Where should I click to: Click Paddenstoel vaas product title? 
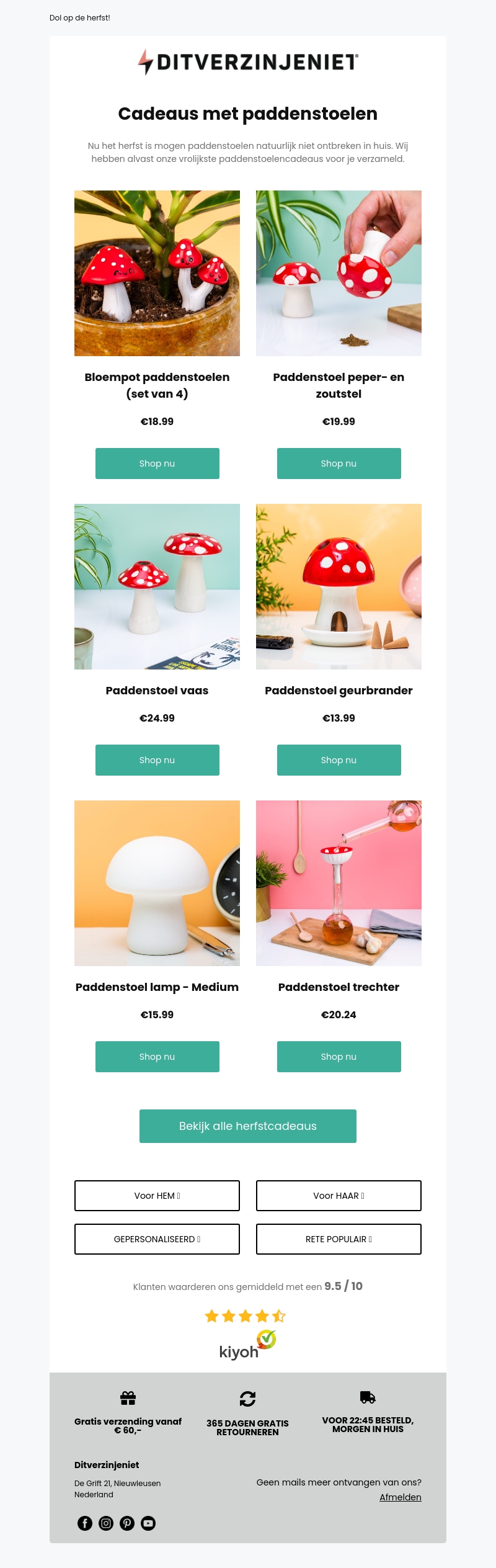(157, 691)
